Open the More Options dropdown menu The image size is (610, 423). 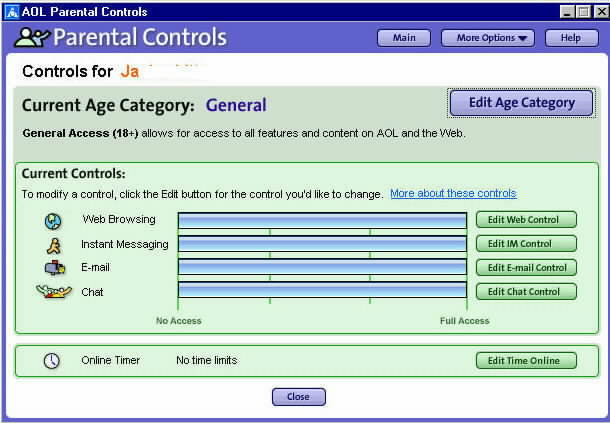coord(487,38)
